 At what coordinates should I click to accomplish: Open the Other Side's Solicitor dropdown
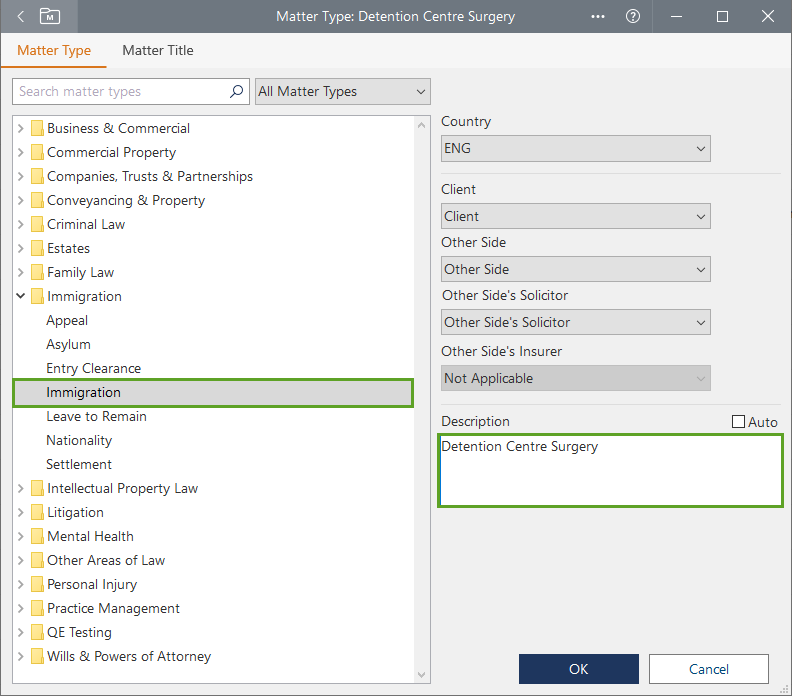[x=575, y=322]
